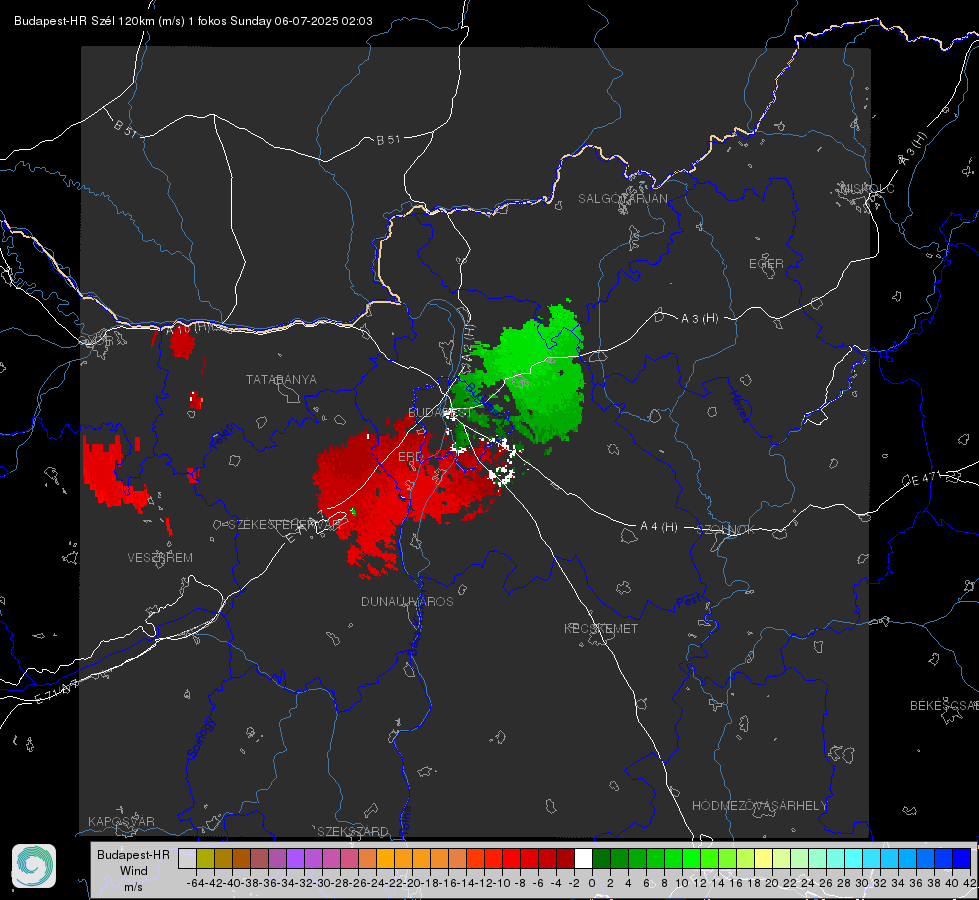Click the BUDAPEST city label
The height and width of the screenshot is (900, 979).
click(440, 412)
